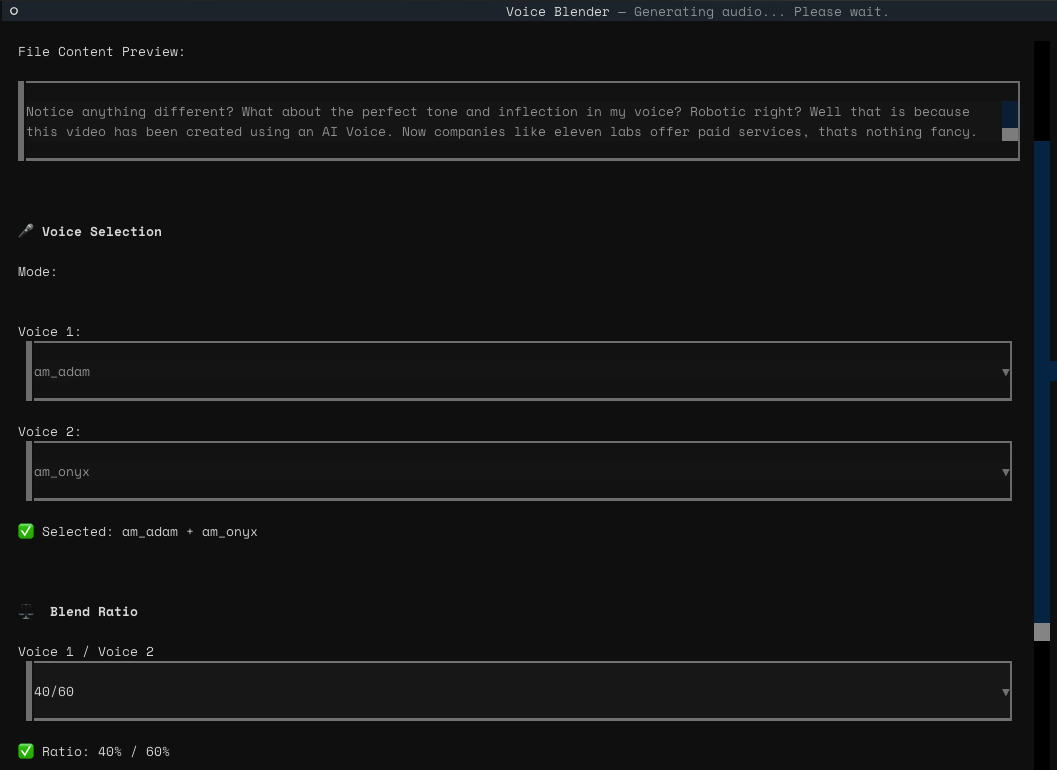Expand the 40/60 blend ratio dropdown

[x=500, y=691]
